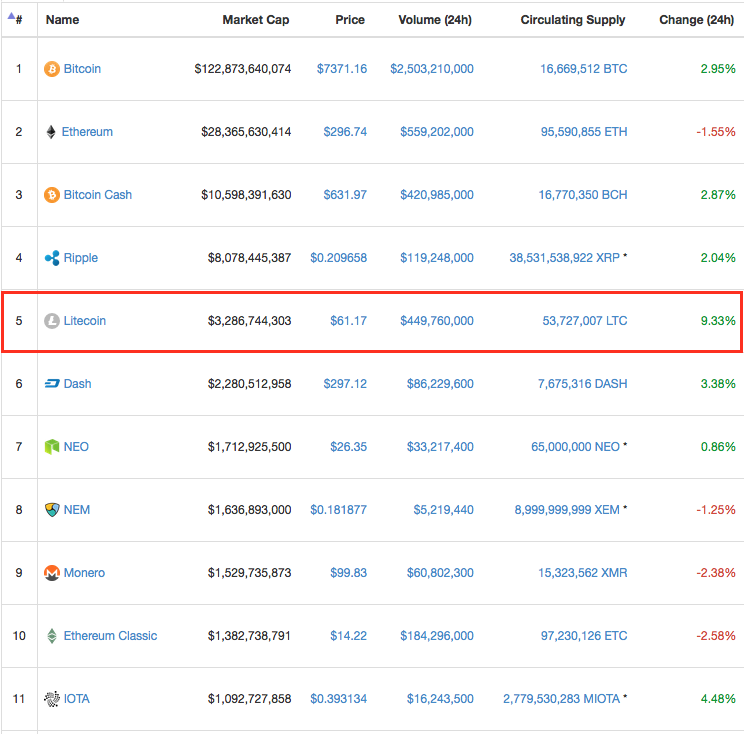Click the Litecoin logo icon
This screenshot has width=744, height=734.
tap(52, 321)
